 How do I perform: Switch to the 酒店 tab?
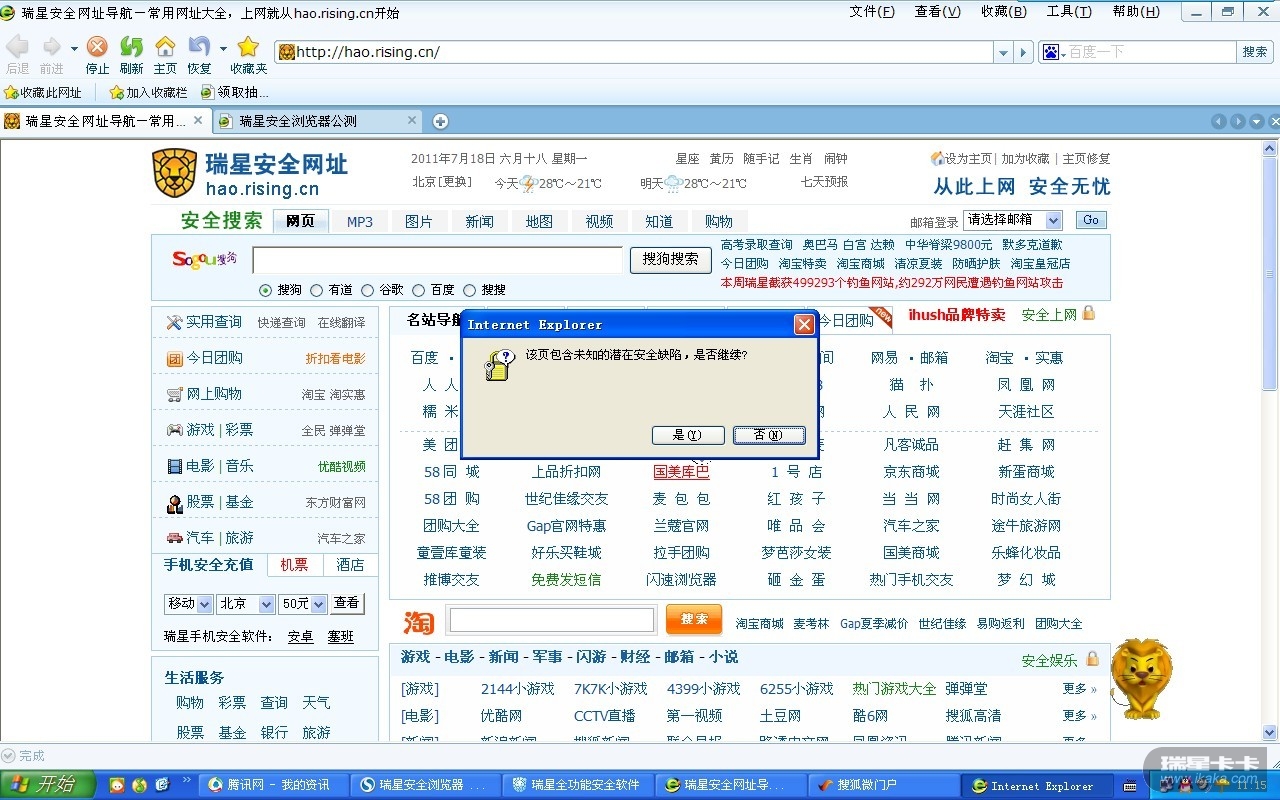350,565
